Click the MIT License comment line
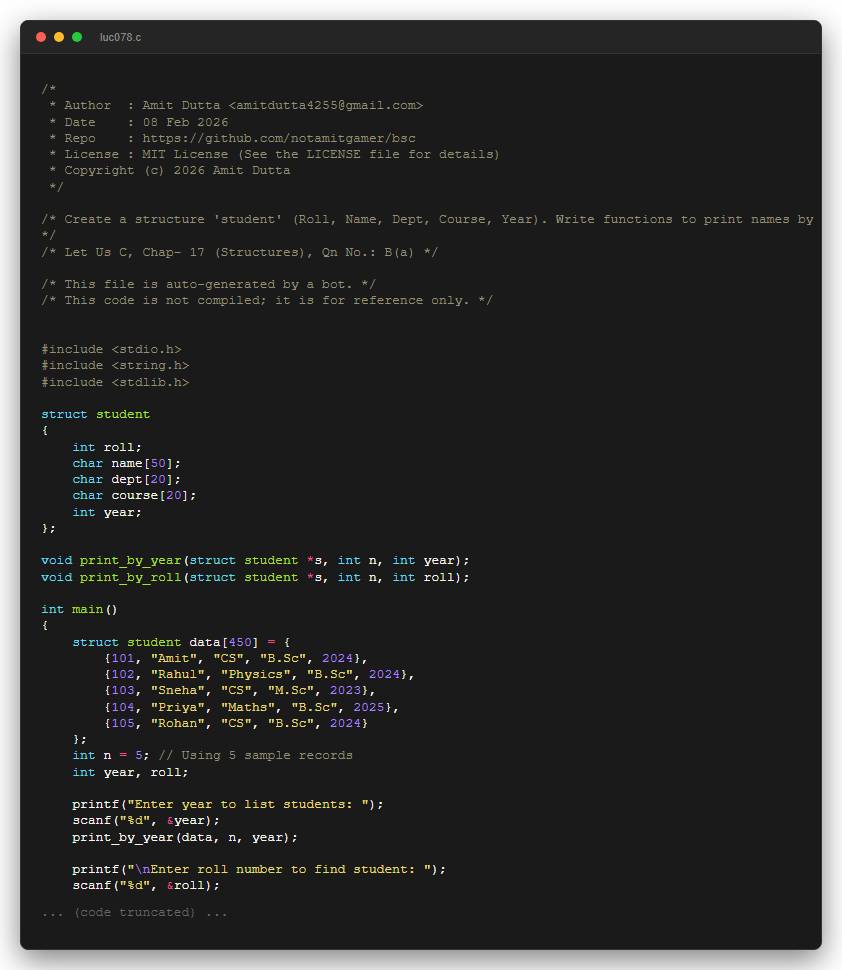842x970 pixels. point(274,154)
